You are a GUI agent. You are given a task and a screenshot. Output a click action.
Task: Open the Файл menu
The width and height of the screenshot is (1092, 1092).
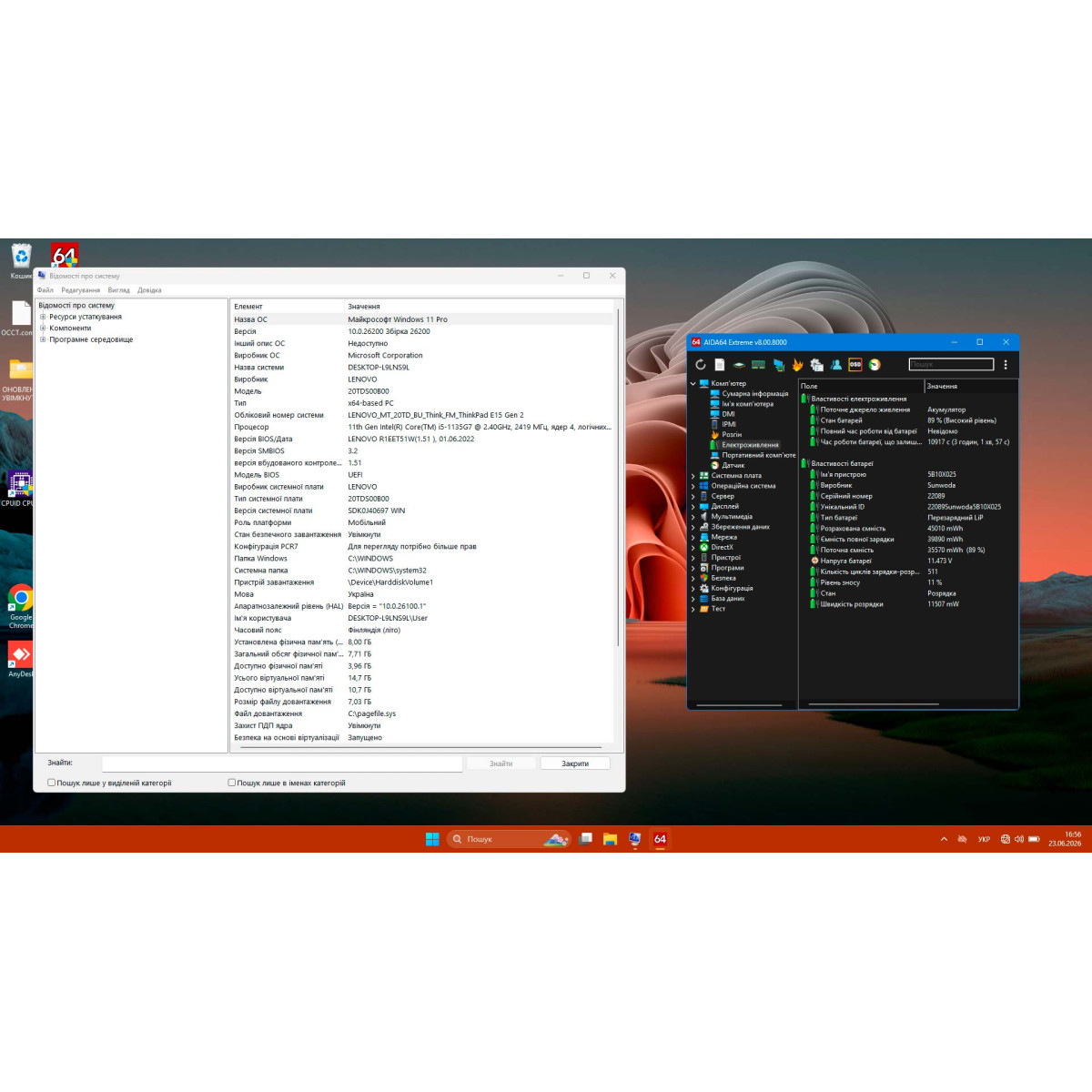tap(45, 290)
